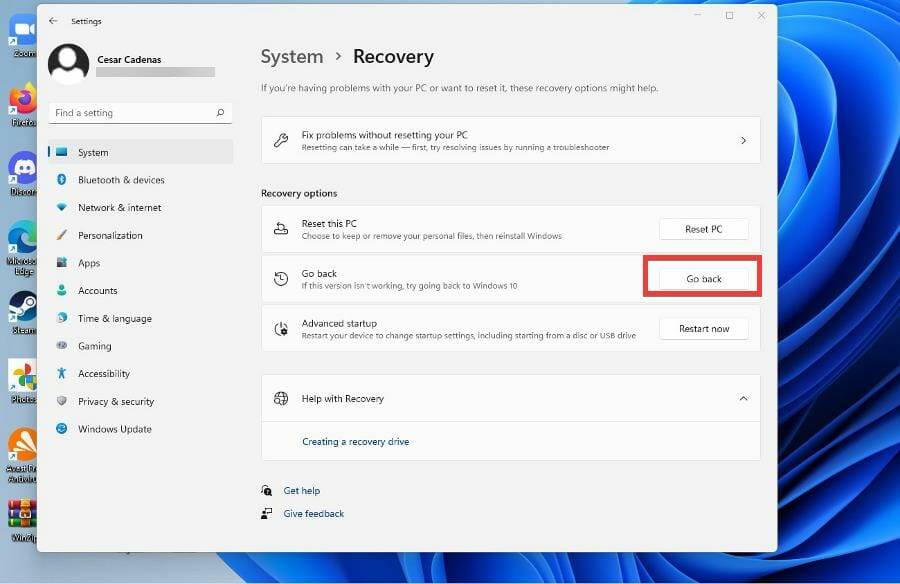Open Personalization settings
Screen dimensions: 900x584
click(141, 235)
